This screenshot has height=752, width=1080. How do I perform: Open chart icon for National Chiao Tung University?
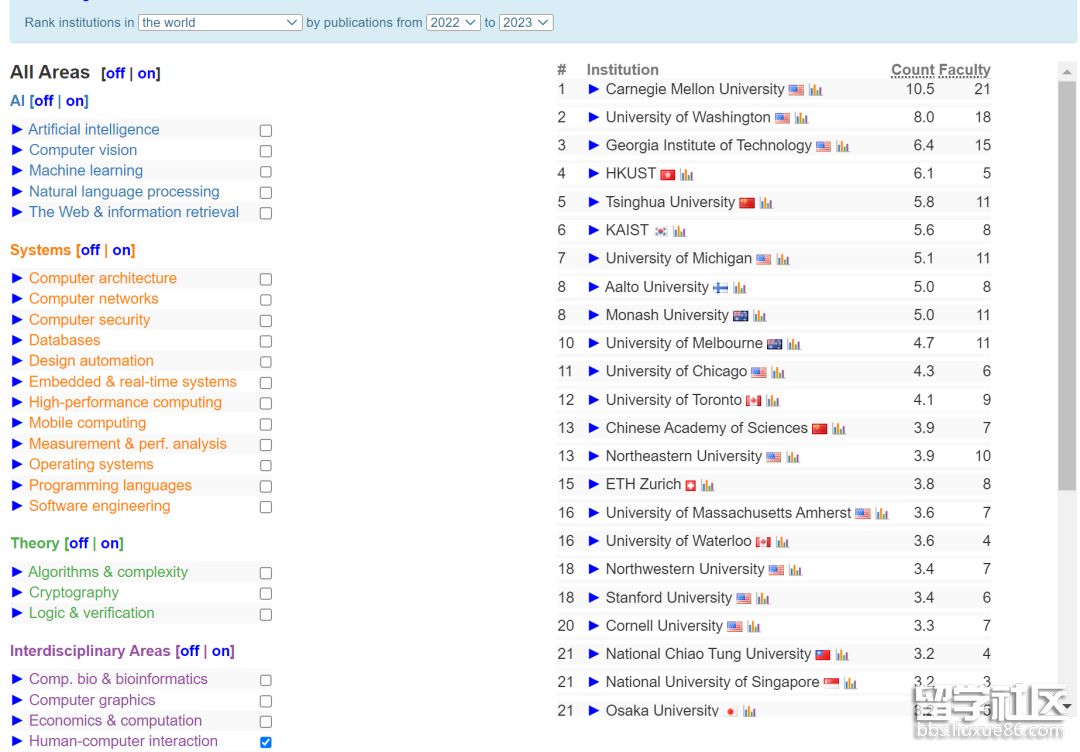(x=842, y=655)
